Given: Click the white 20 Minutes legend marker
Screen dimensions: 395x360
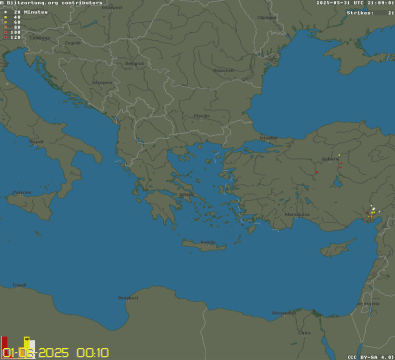Looking at the screenshot, I should [x=5, y=12].
